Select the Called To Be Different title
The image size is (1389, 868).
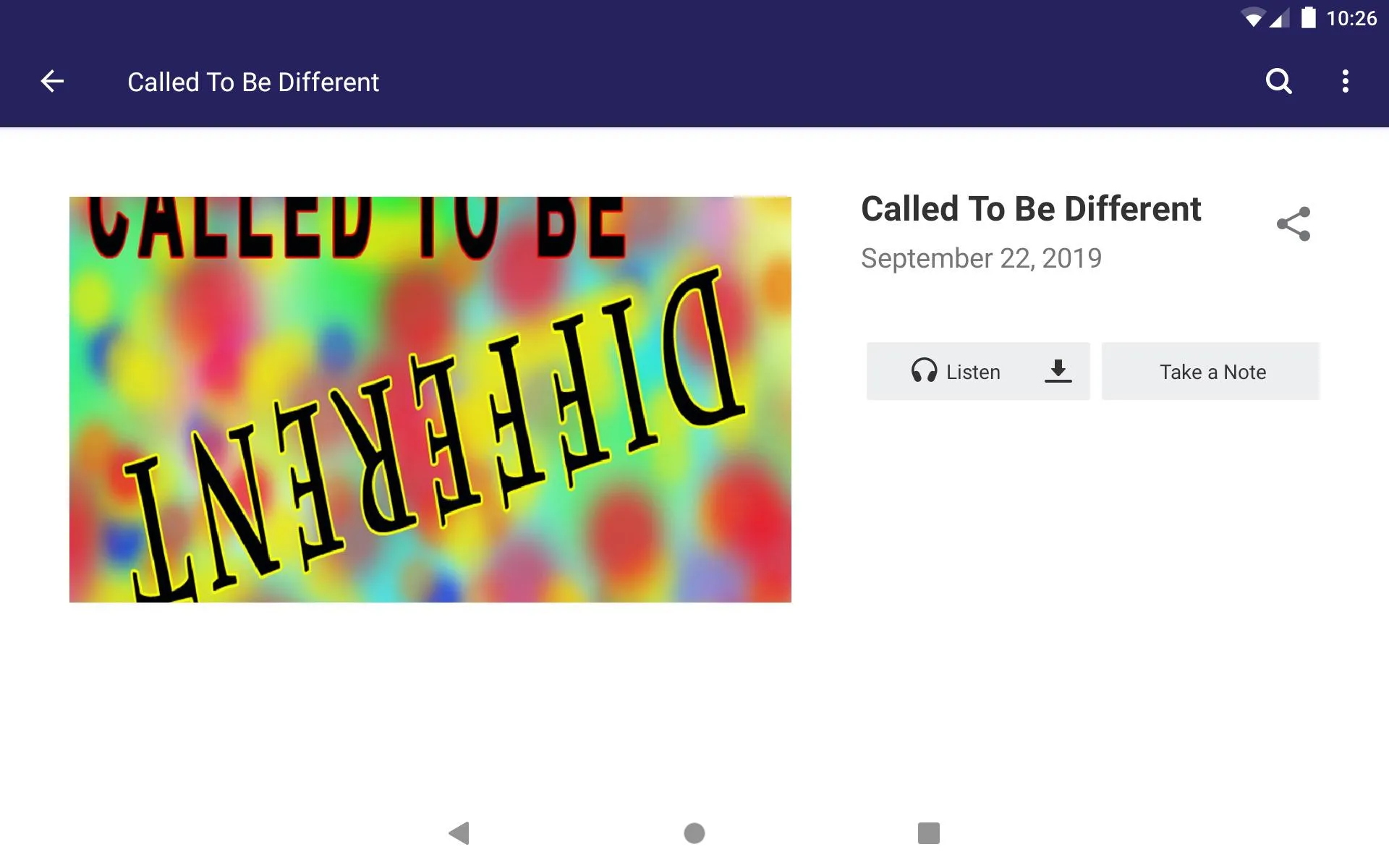pyautogui.click(x=1031, y=210)
